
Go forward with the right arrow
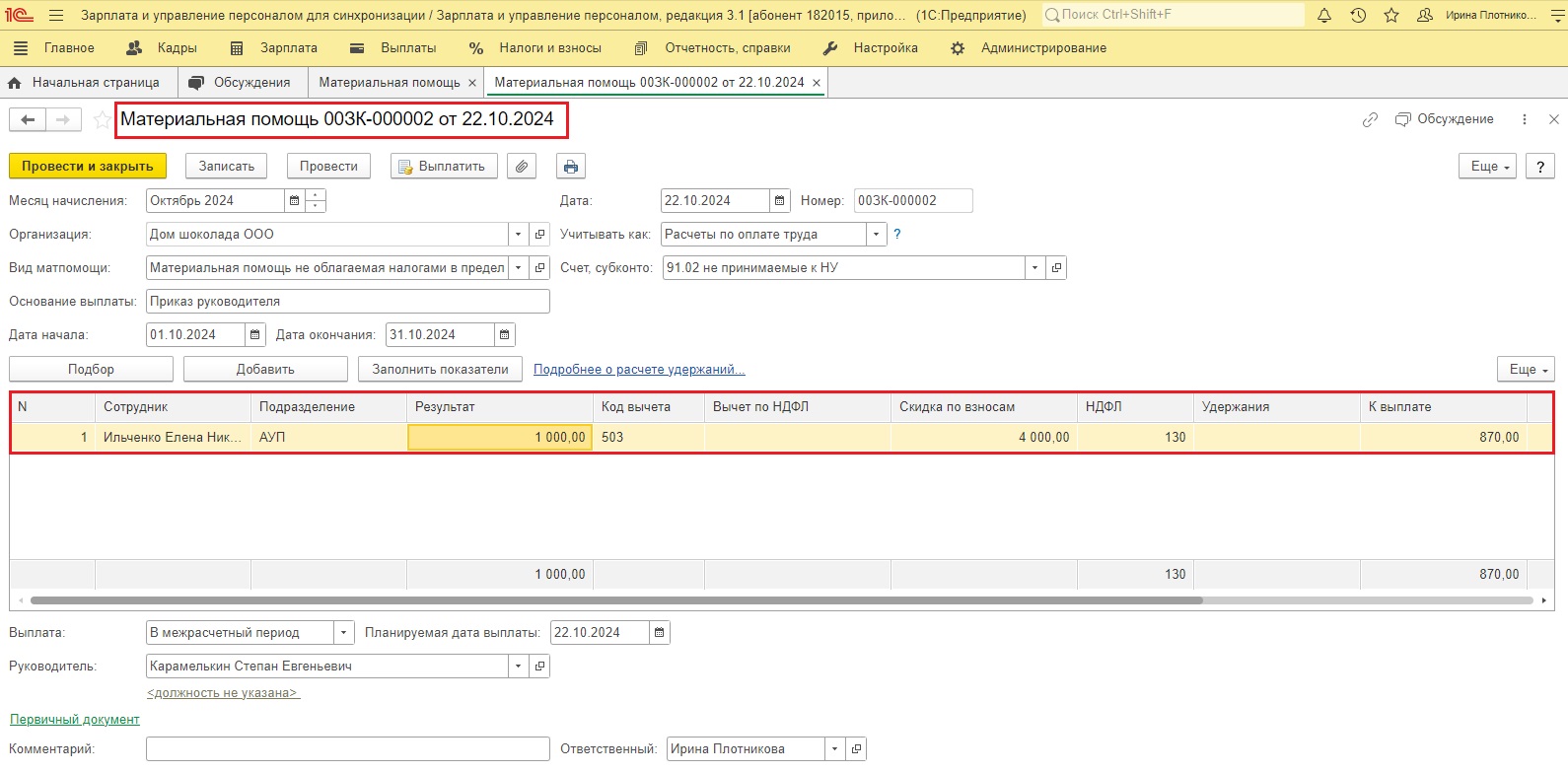pos(63,119)
